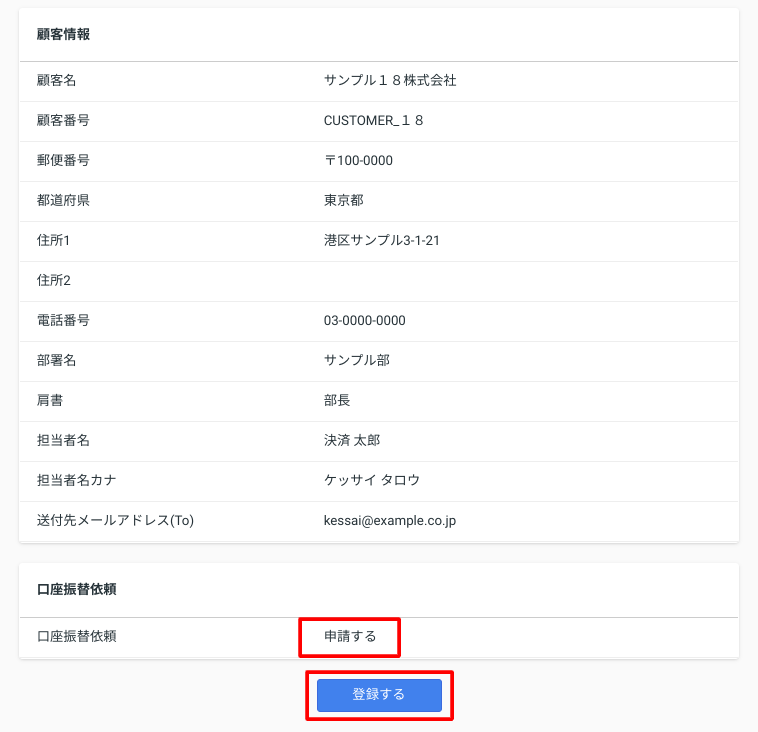Click the 送付先メールアドレス(To) label

pos(115,520)
